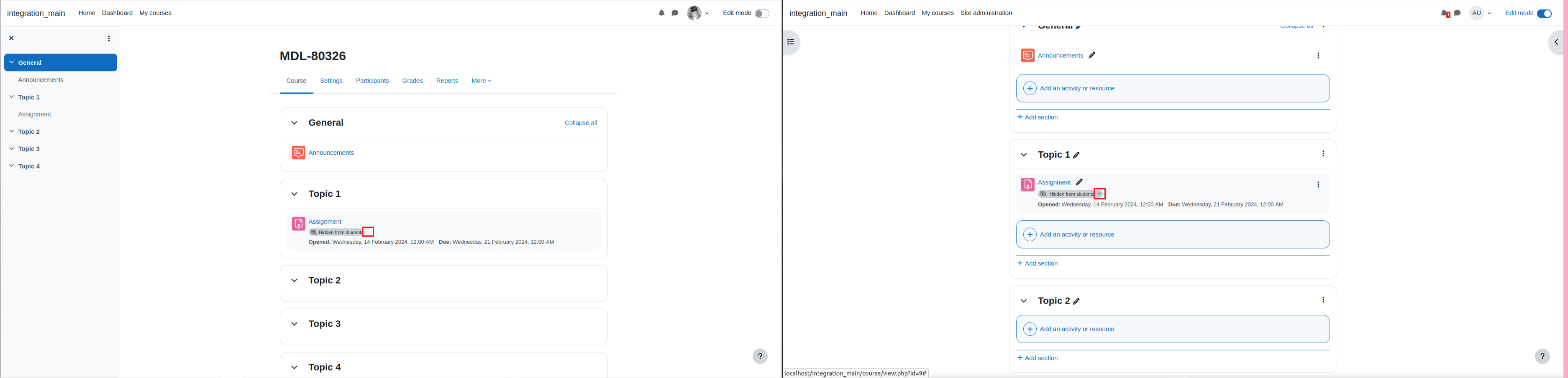Screen dimensions: 1568x378
Task: Collapse Topic 3 in course index
Action: pyautogui.click(x=11, y=148)
